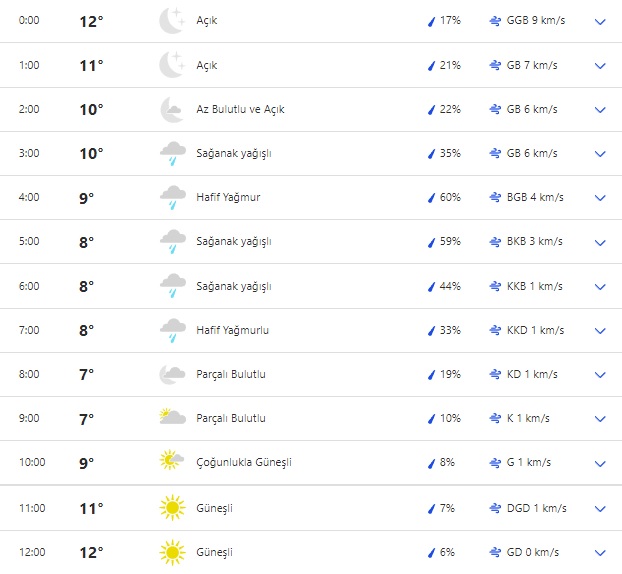Click the wind icon beside DGD 1 km/s

tap(495, 508)
